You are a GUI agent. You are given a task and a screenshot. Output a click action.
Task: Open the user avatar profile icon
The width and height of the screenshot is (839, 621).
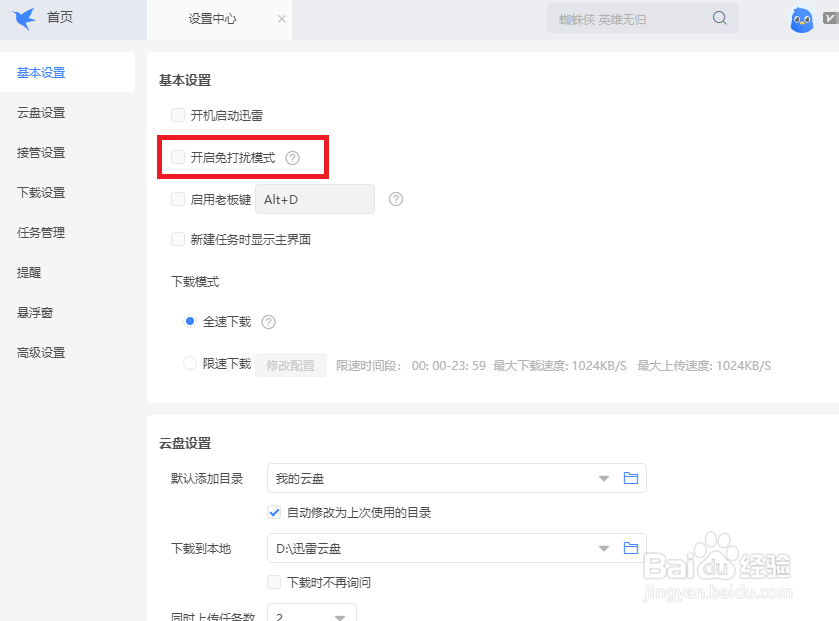(802, 20)
